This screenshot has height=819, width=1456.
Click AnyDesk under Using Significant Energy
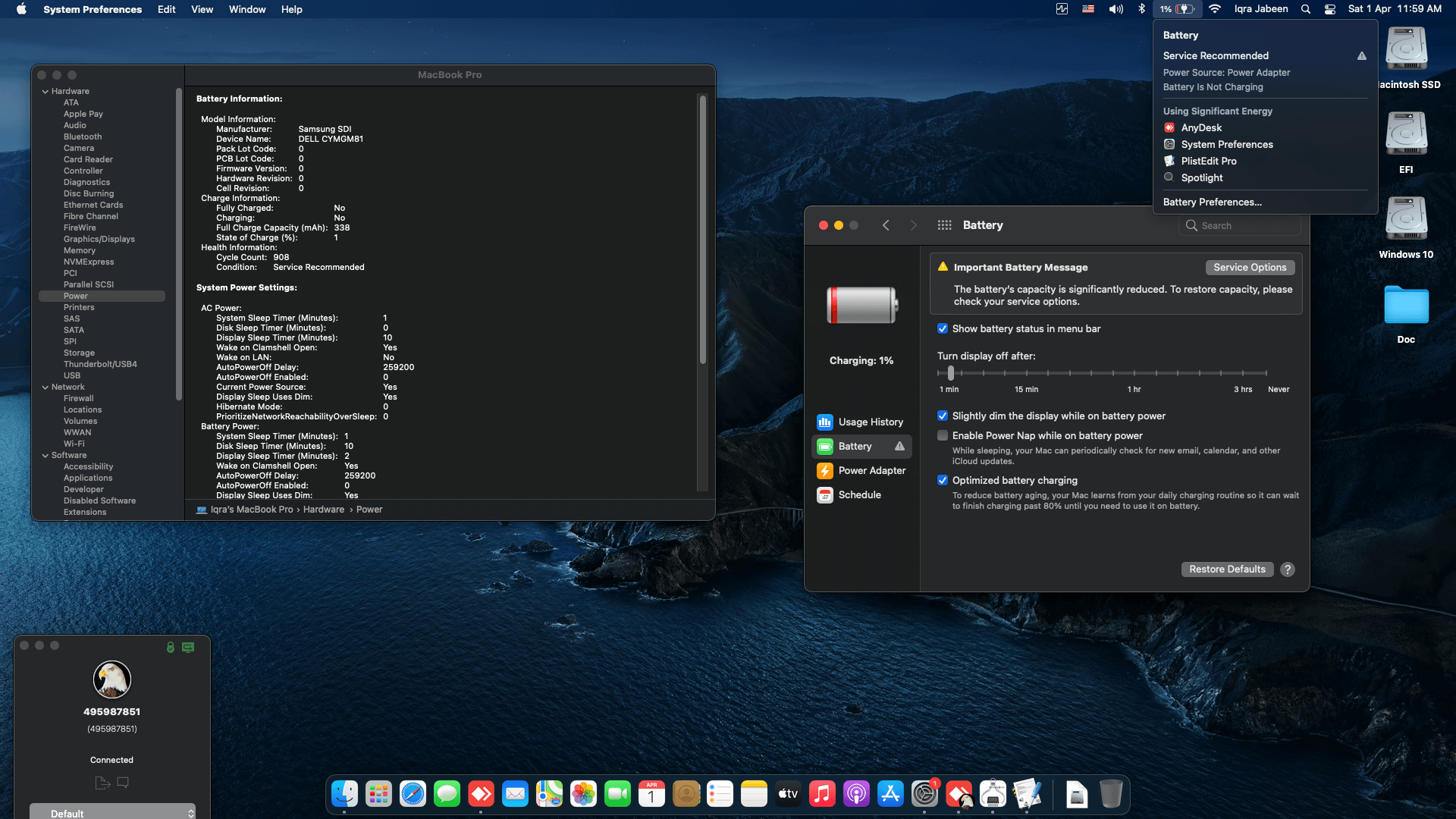click(x=1200, y=127)
